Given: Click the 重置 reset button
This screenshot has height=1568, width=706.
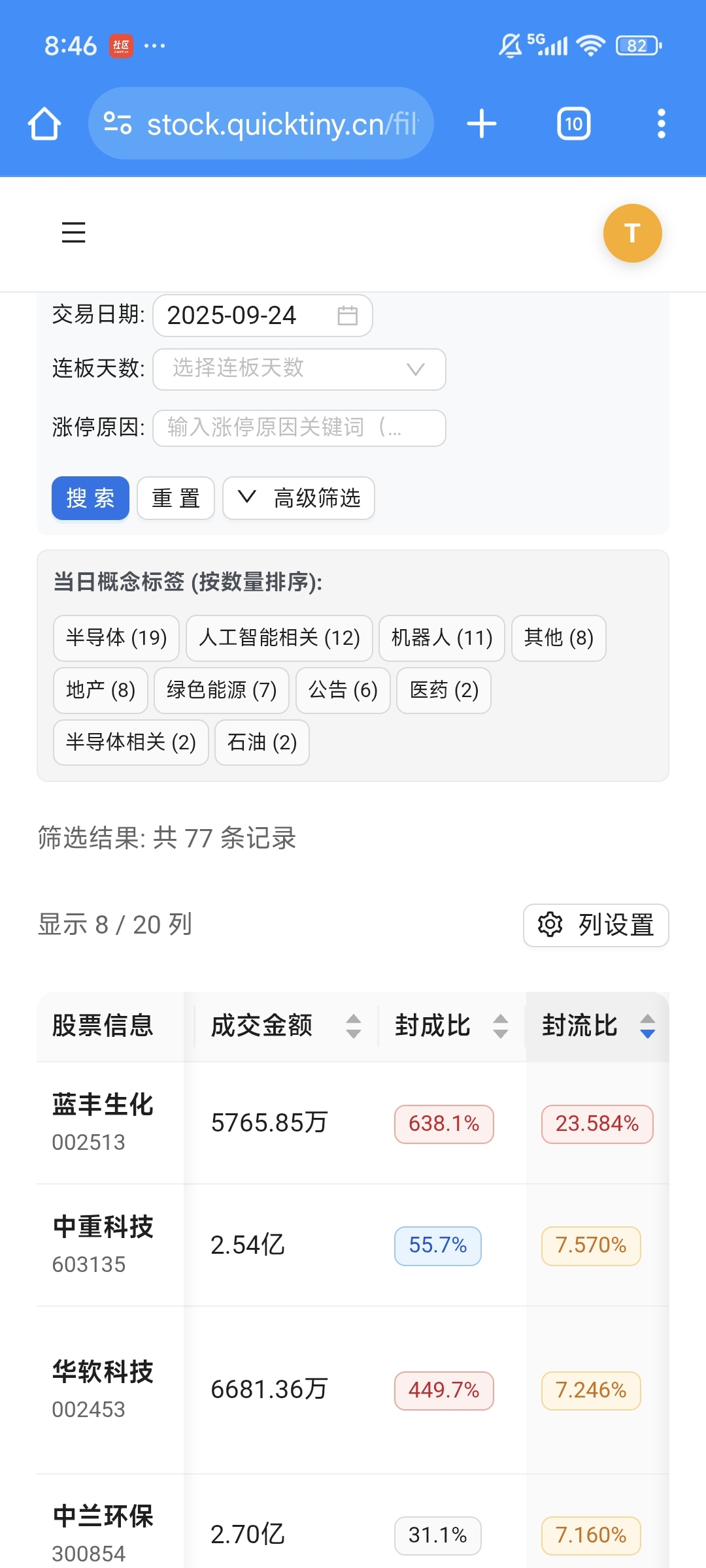Looking at the screenshot, I should tap(176, 498).
